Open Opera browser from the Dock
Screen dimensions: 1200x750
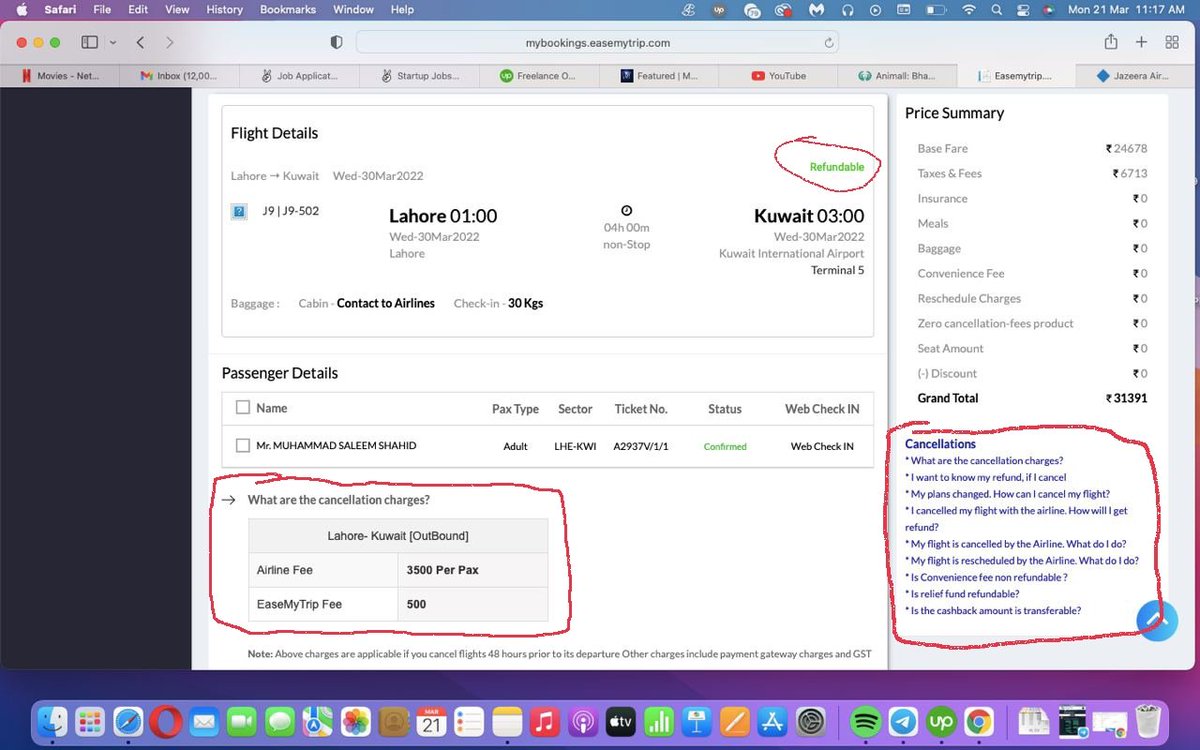(166, 720)
